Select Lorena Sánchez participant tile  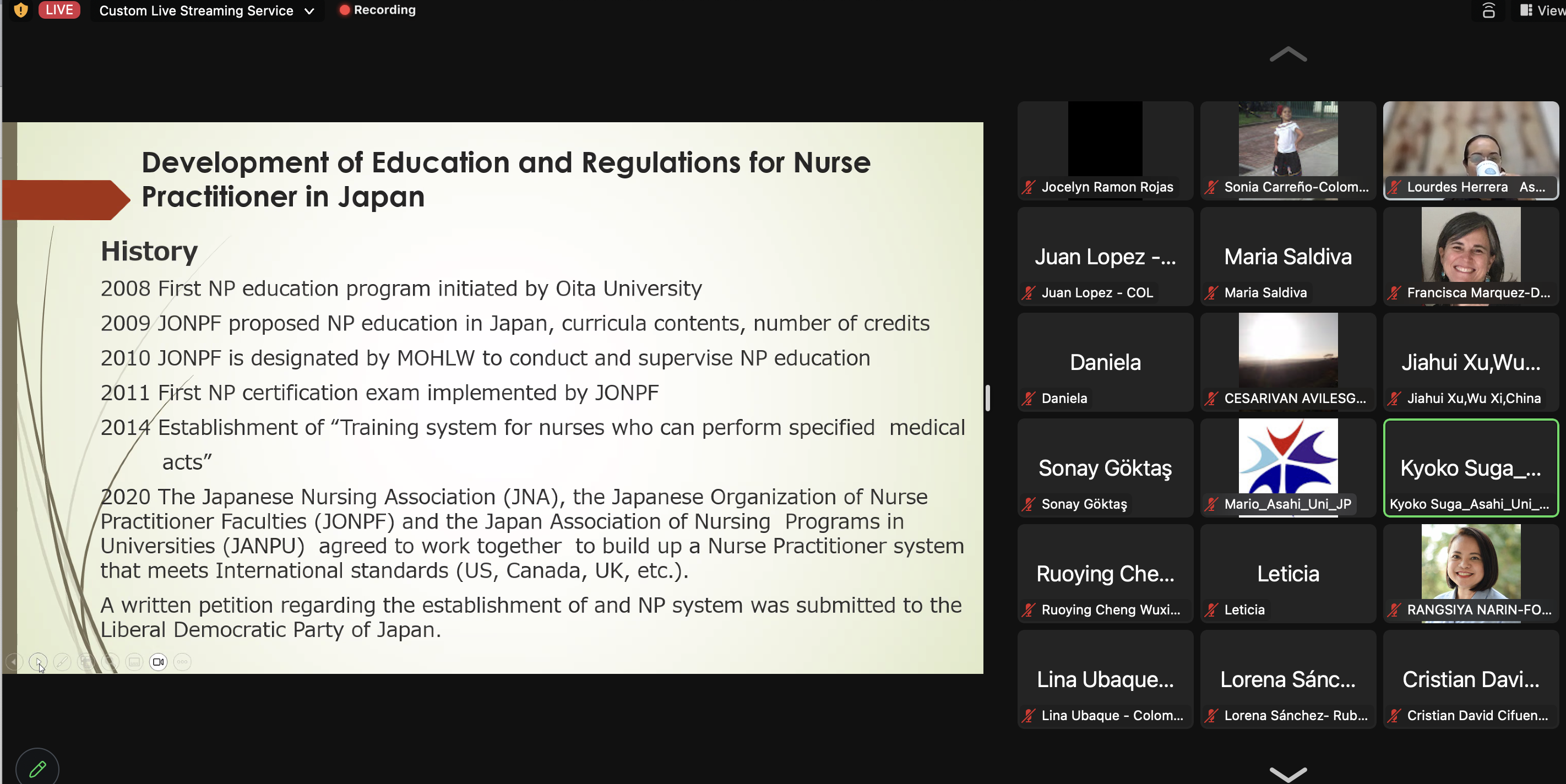(1288, 679)
